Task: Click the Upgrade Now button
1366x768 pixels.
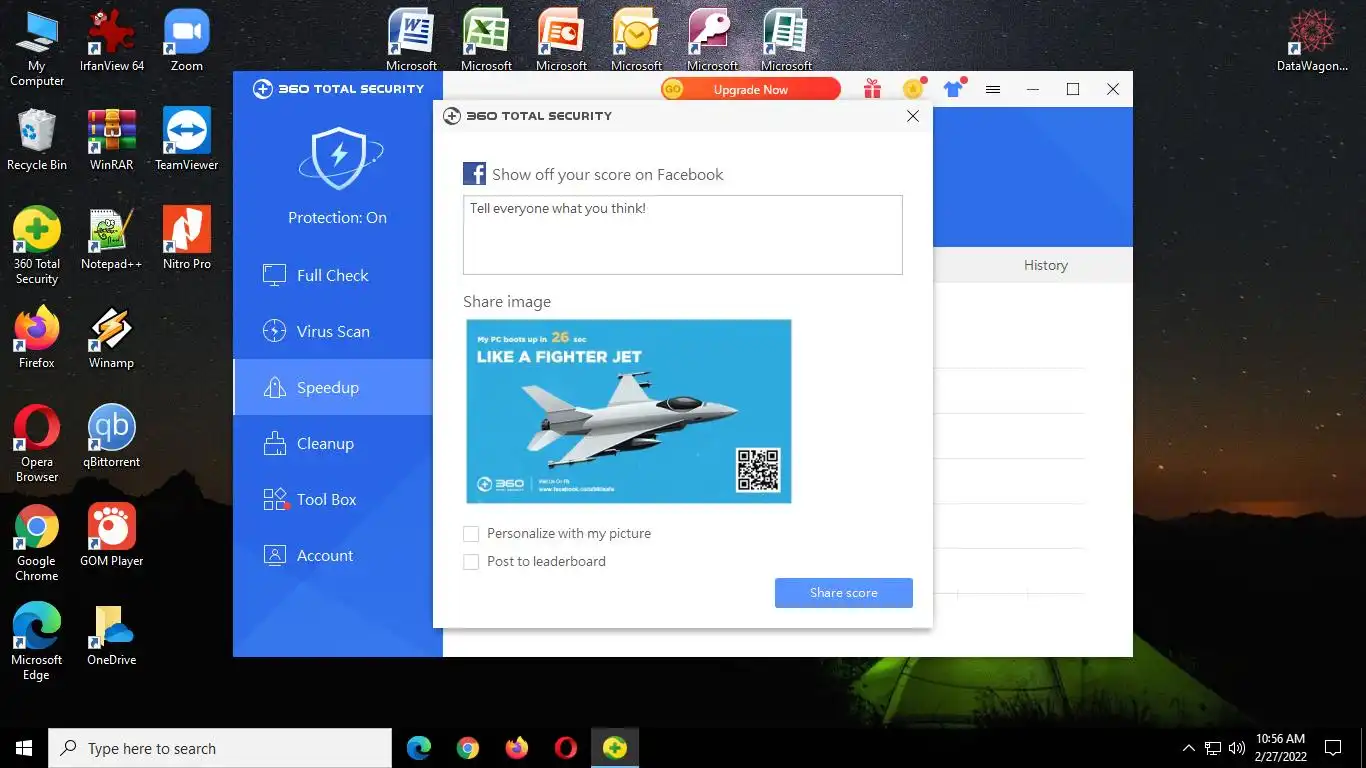Action: [750, 89]
